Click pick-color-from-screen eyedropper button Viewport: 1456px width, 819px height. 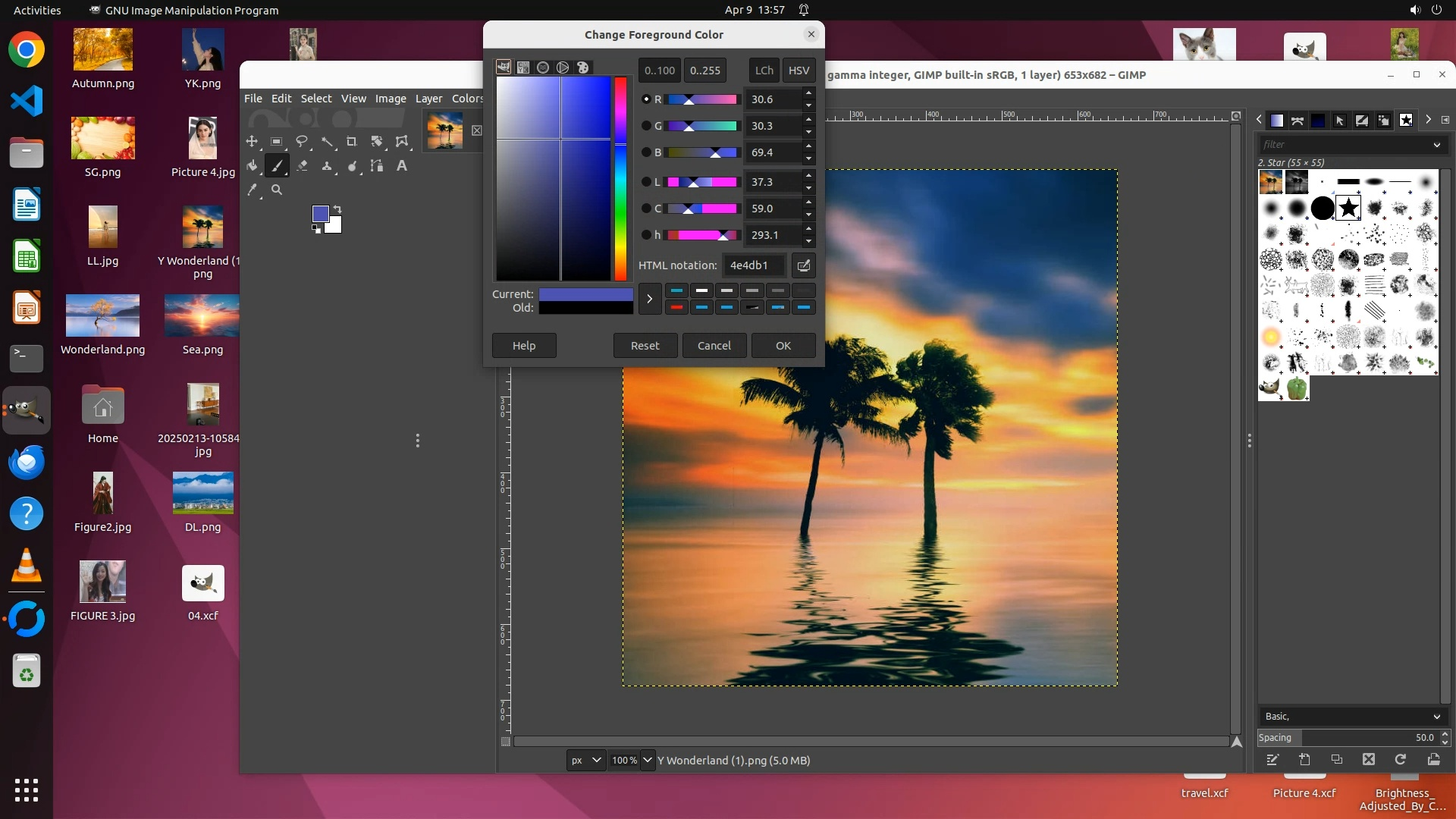pyautogui.click(x=803, y=265)
